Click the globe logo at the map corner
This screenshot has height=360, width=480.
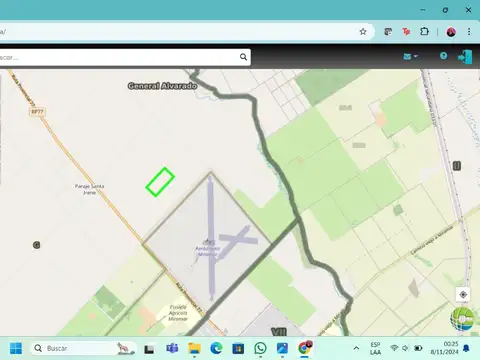click(x=462, y=319)
